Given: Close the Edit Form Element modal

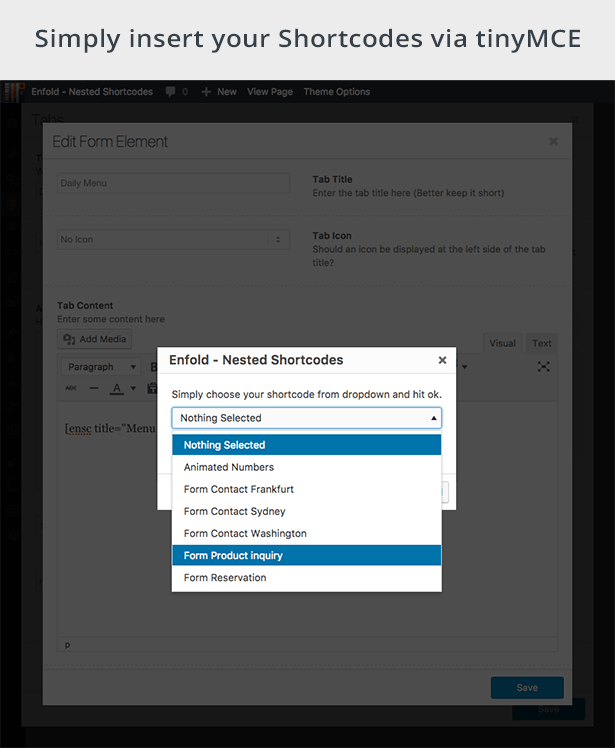Looking at the screenshot, I should pyautogui.click(x=553, y=141).
